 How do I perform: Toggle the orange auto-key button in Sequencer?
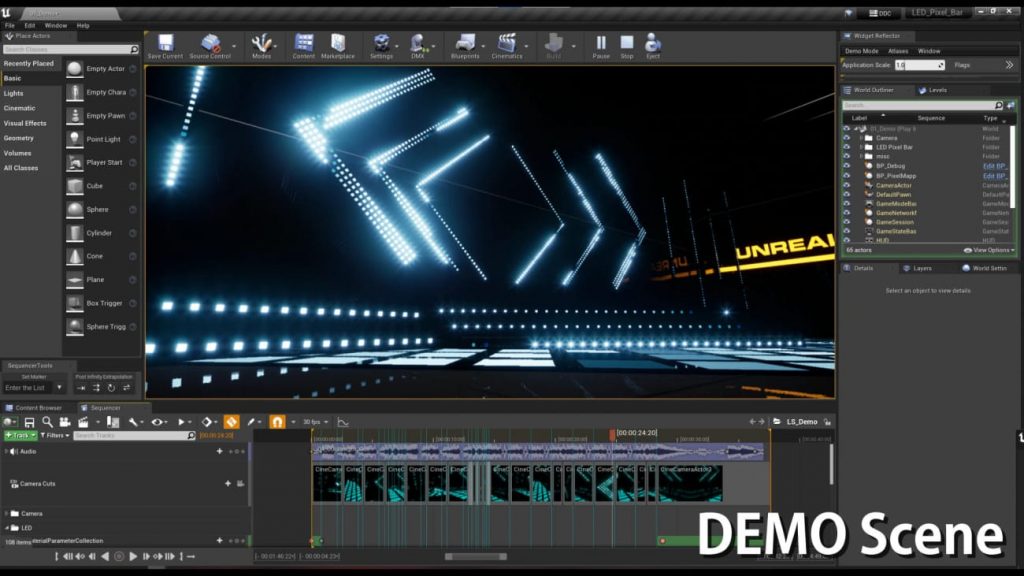[x=231, y=422]
